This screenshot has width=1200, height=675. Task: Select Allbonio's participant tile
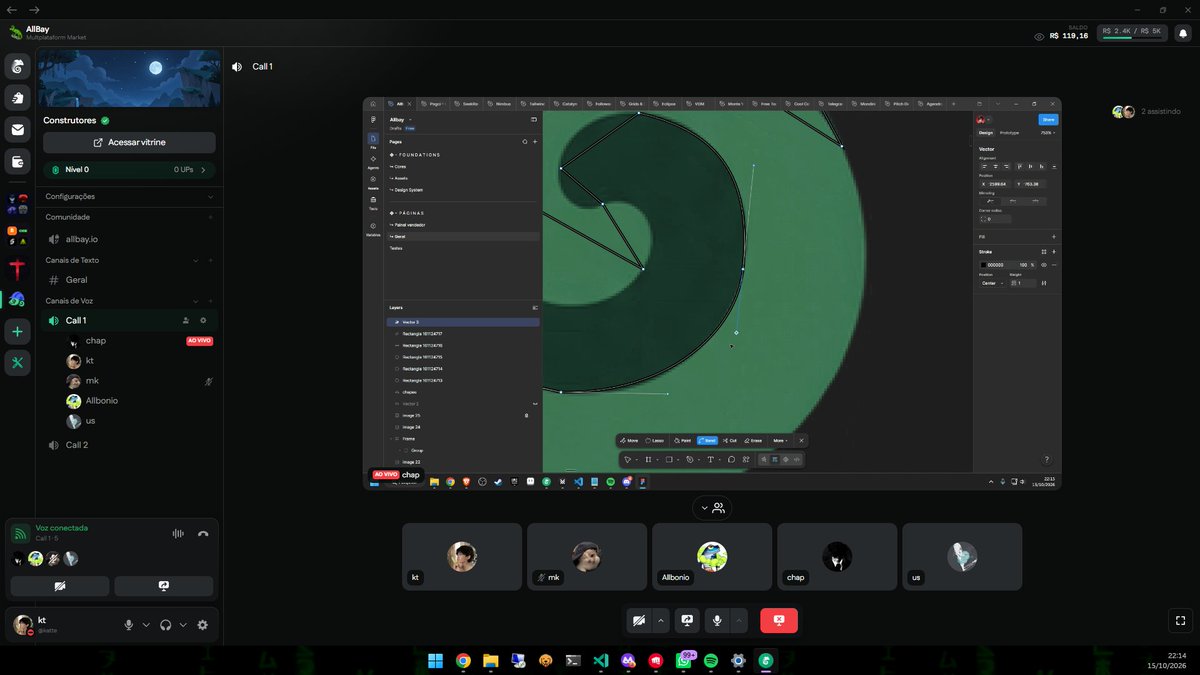[712, 557]
